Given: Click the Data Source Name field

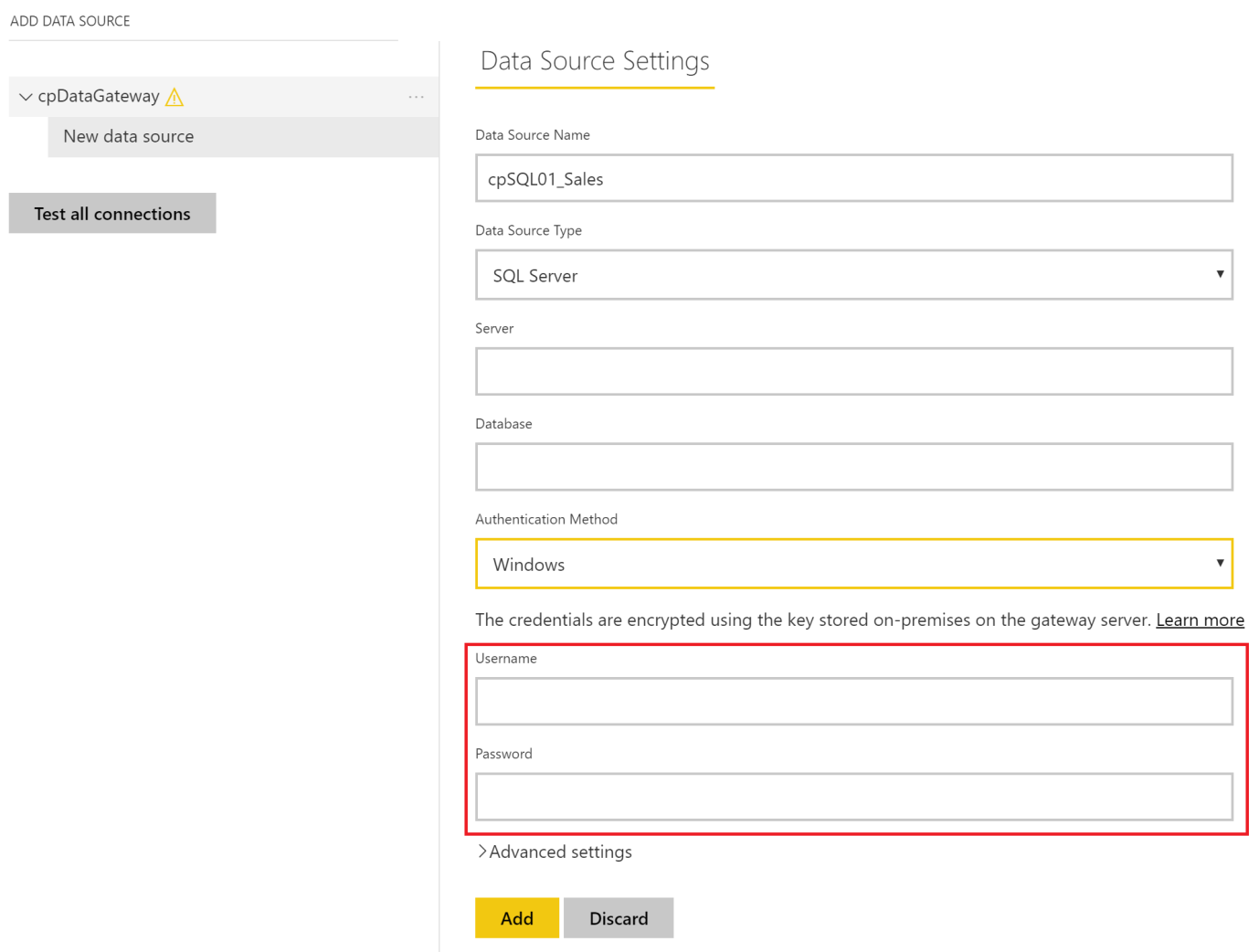Looking at the screenshot, I should pyautogui.click(x=853, y=178).
